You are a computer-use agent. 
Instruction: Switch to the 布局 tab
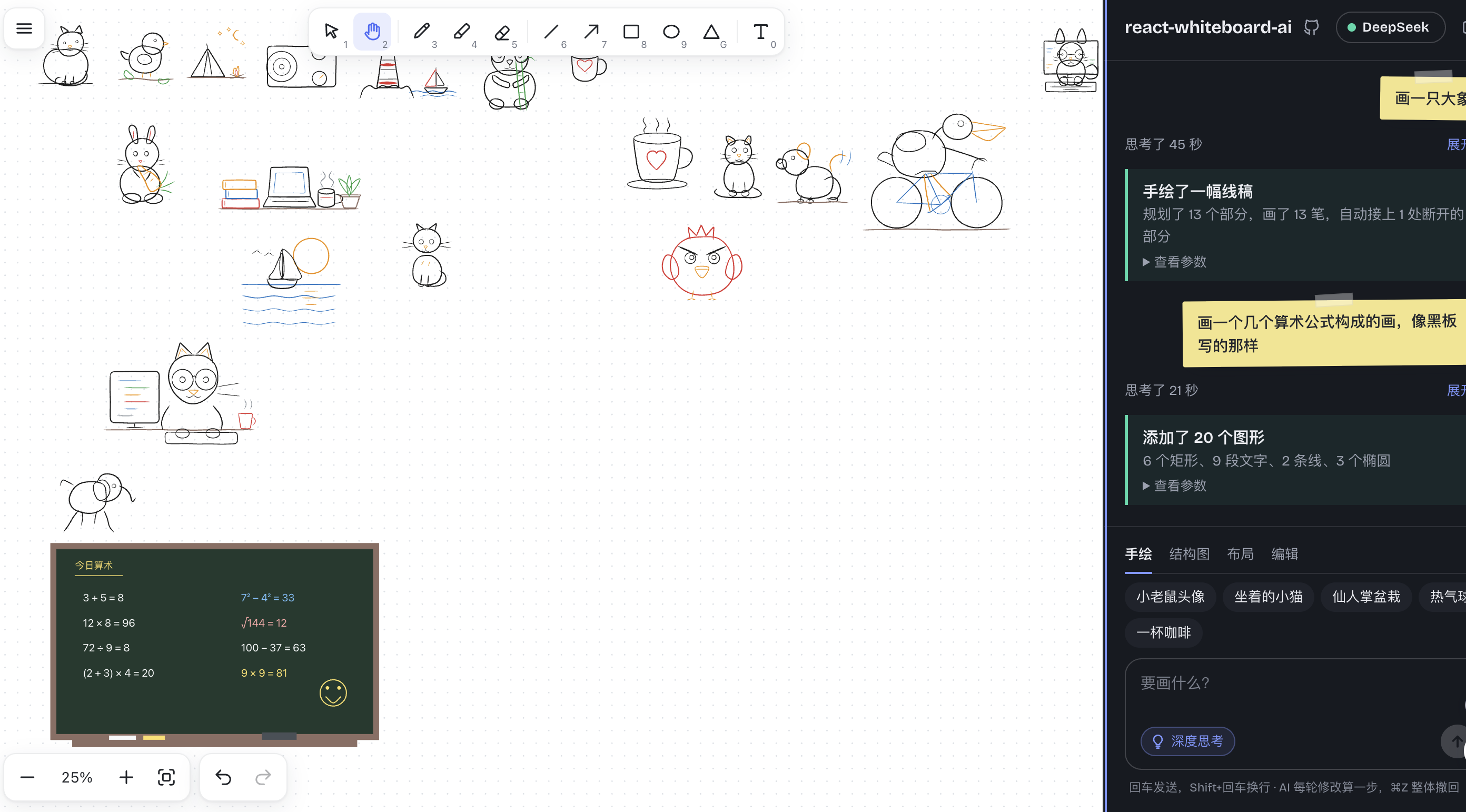pos(1241,554)
